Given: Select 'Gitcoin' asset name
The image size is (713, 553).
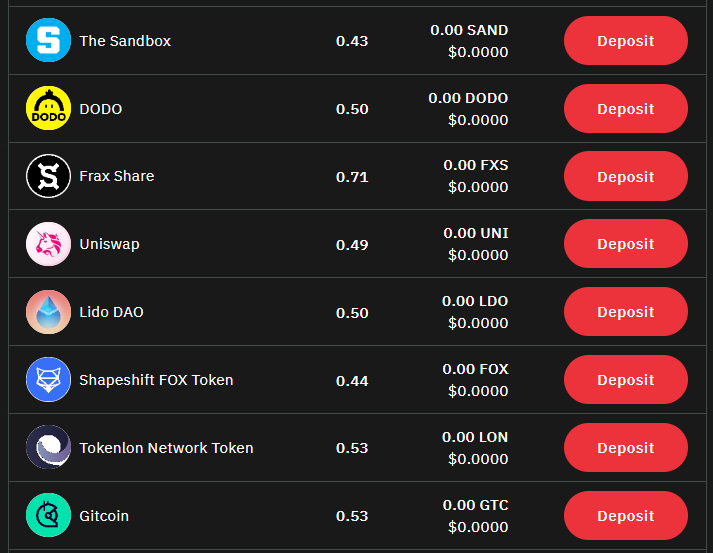Looking at the screenshot, I should pos(104,516).
